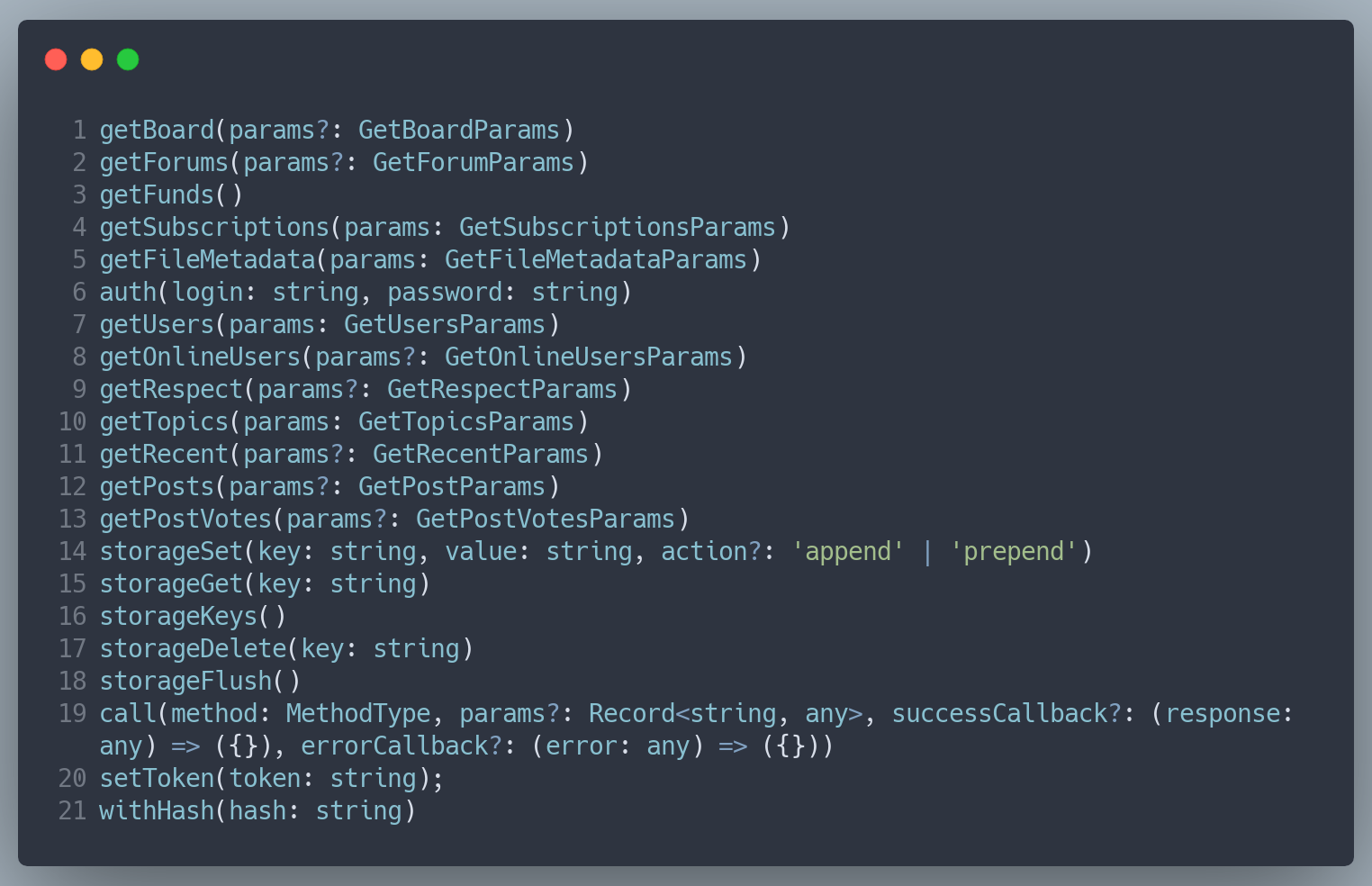
Task: Click line number 10 in the gutter
Action: (x=72, y=422)
